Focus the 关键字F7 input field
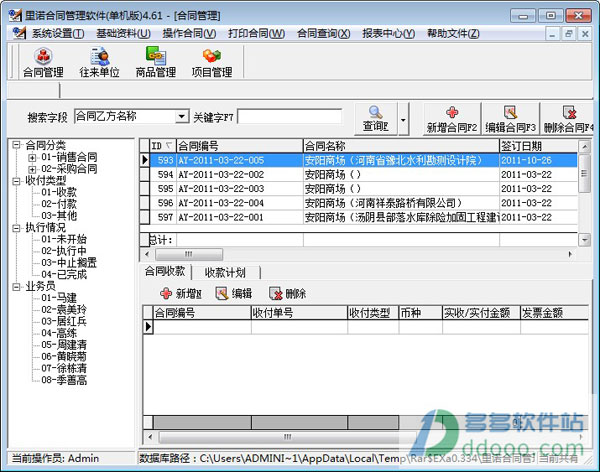The image size is (600, 472). click(290, 116)
